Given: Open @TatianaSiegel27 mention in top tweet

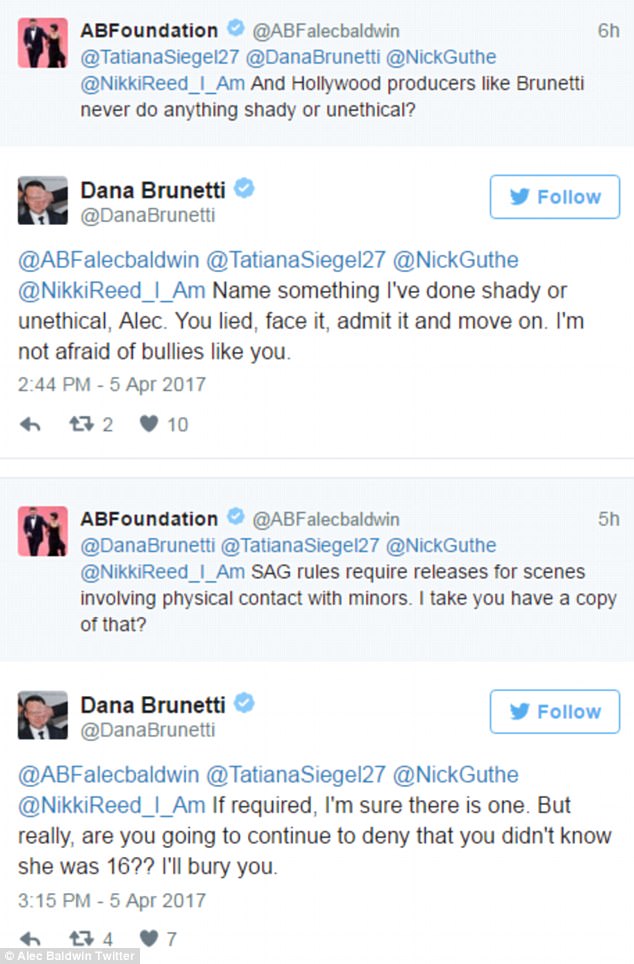Looking at the screenshot, I should (x=159, y=57).
